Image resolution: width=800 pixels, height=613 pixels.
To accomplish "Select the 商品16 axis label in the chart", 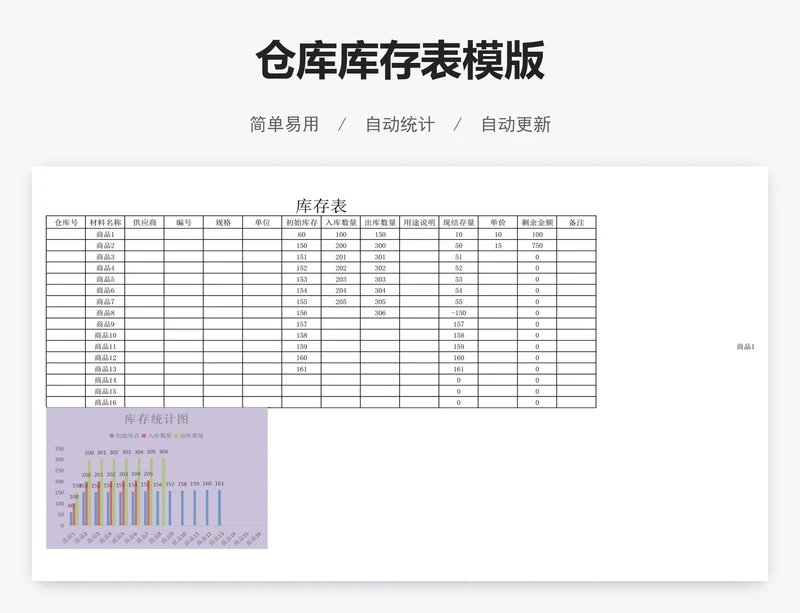I will [x=254, y=538].
